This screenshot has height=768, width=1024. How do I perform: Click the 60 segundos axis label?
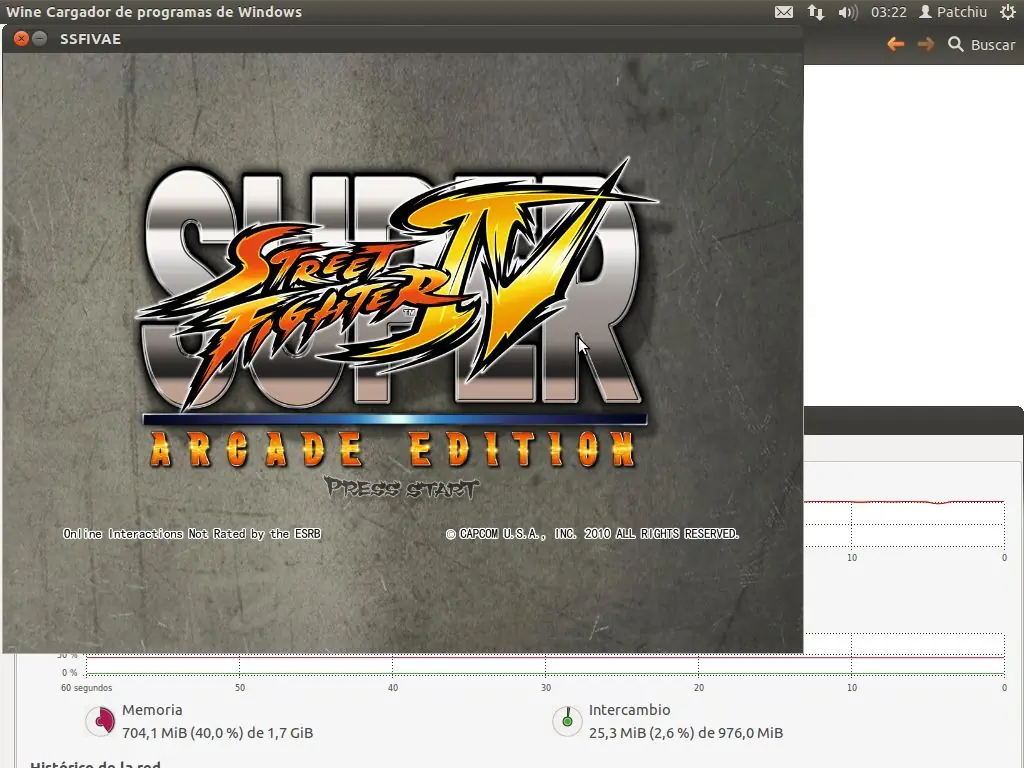click(x=86, y=688)
